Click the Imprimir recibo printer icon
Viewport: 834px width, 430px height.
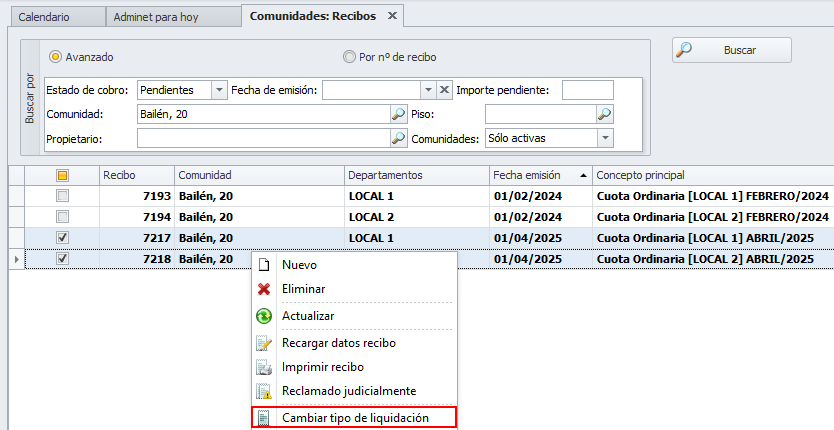pyautogui.click(x=264, y=367)
